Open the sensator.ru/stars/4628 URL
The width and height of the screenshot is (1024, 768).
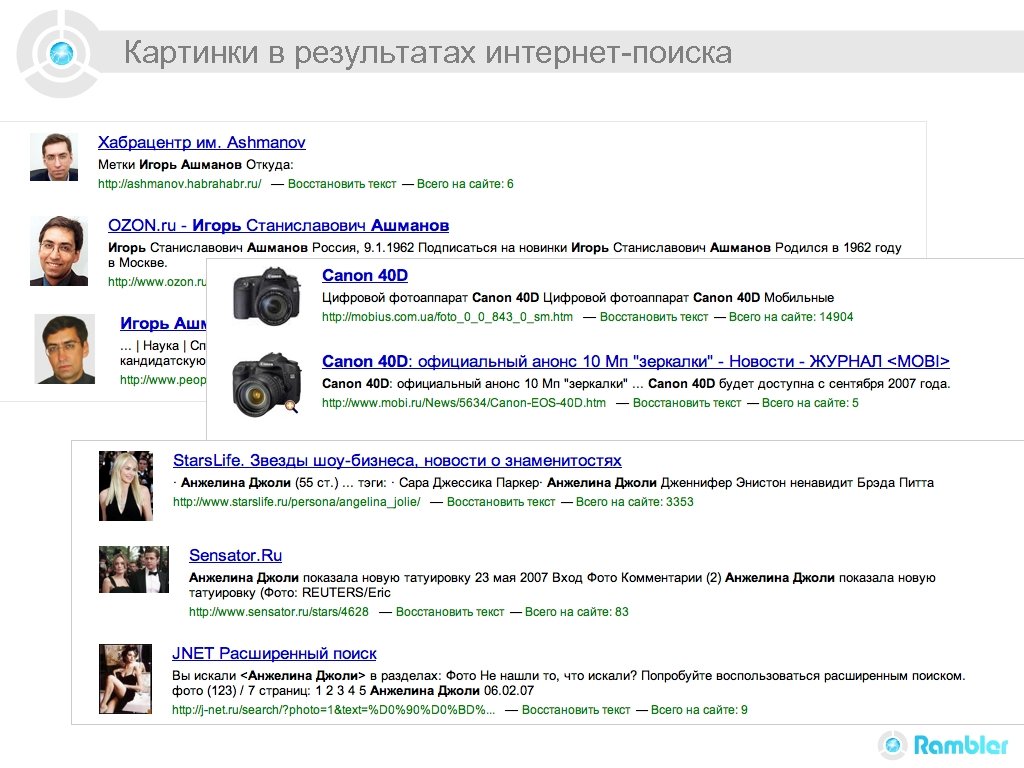tap(279, 612)
